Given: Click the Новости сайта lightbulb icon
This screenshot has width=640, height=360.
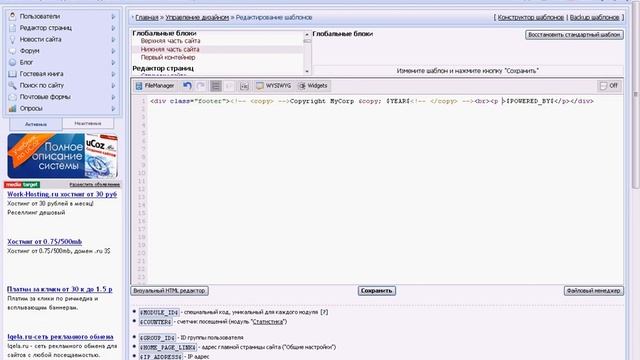Looking at the screenshot, I should pos(13,39).
